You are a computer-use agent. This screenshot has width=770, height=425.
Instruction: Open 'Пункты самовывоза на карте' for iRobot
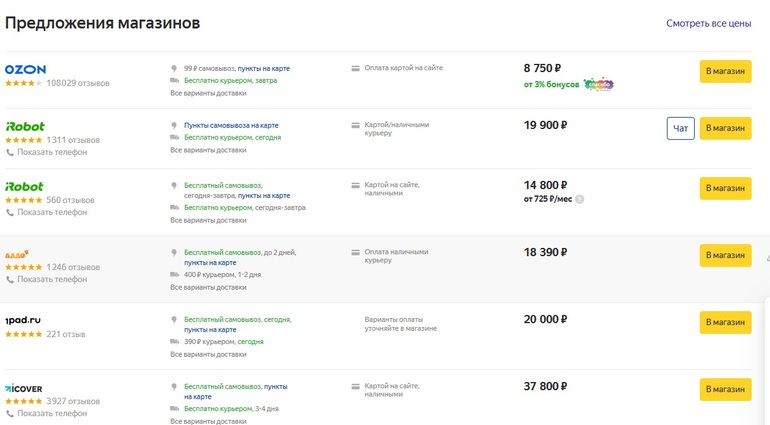[x=231, y=125]
